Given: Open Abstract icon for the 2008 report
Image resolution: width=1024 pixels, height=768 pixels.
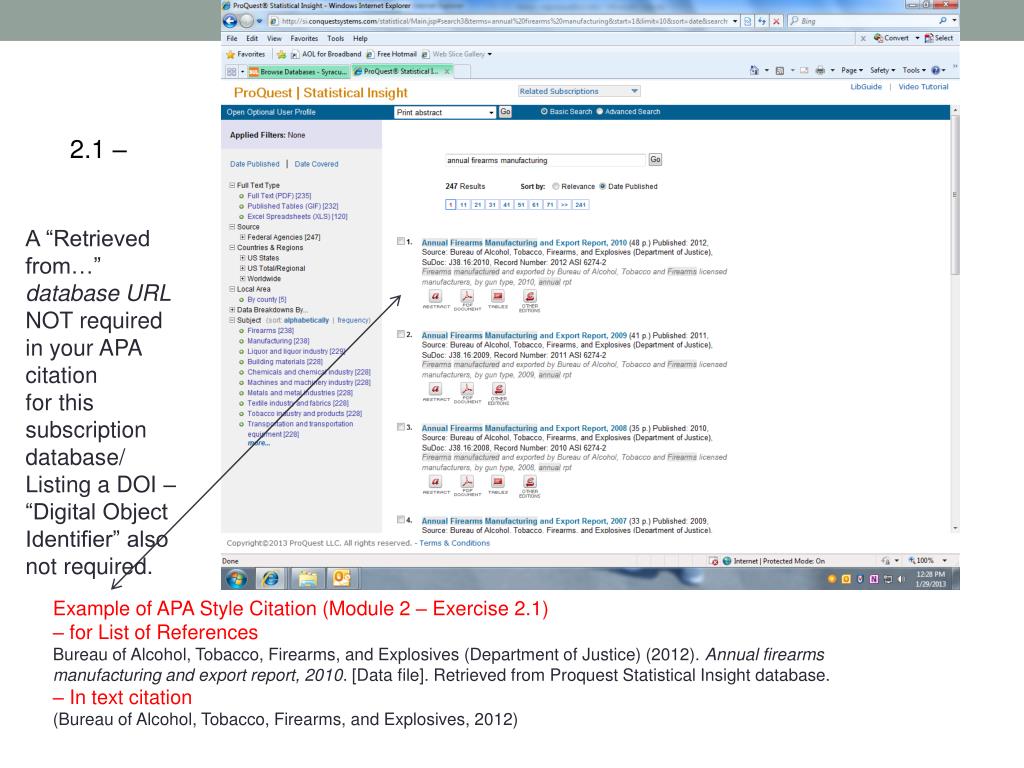Looking at the screenshot, I should click(x=436, y=483).
